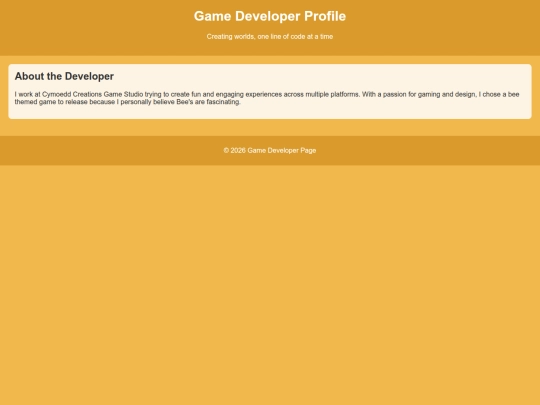540x405 pixels.
Task: Click the tagline "Creating worlds, one line of code at a time"
Action: 270,37
